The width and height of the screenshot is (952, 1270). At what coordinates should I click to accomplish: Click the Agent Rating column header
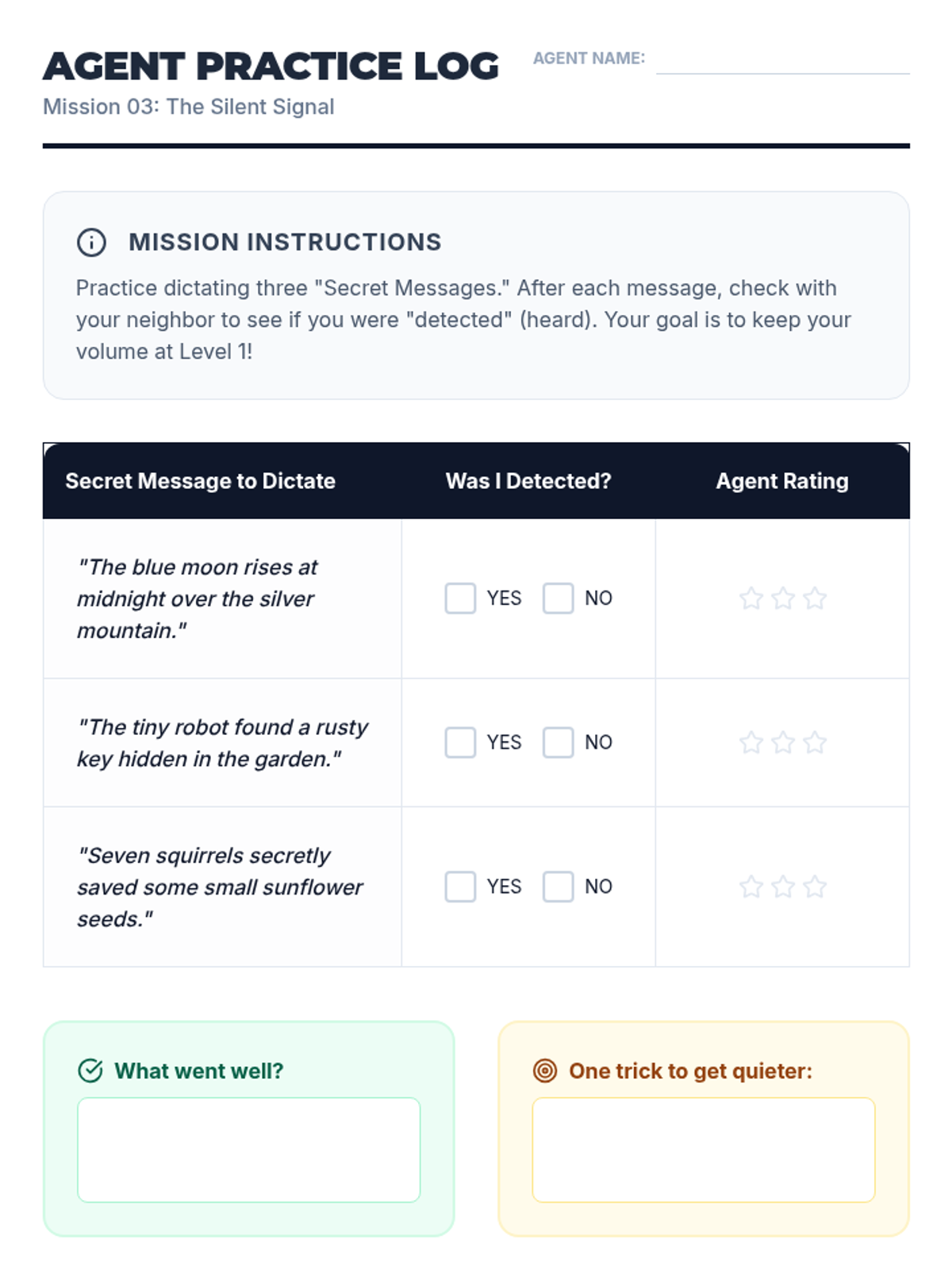point(782,481)
